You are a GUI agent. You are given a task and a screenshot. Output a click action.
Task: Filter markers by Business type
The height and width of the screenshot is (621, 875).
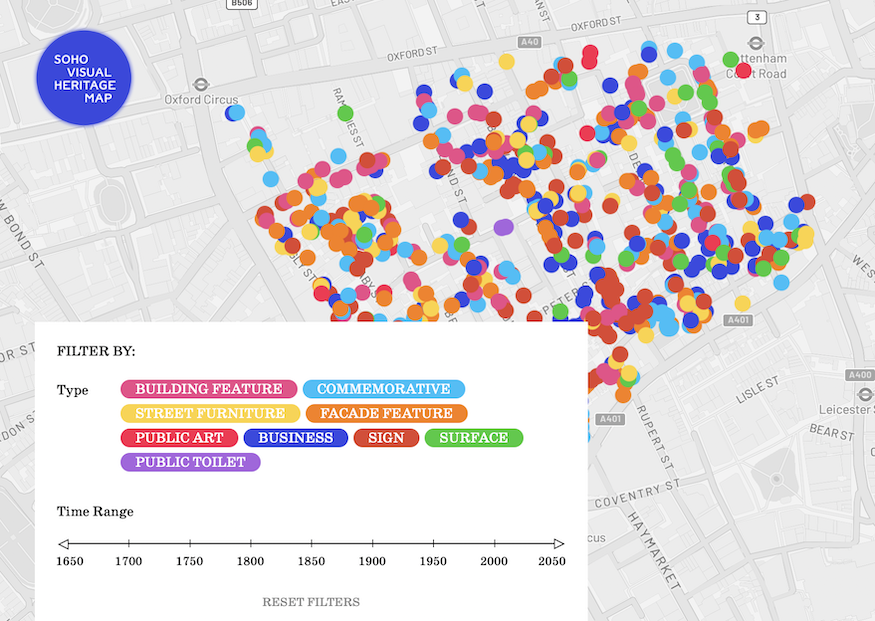click(x=296, y=437)
